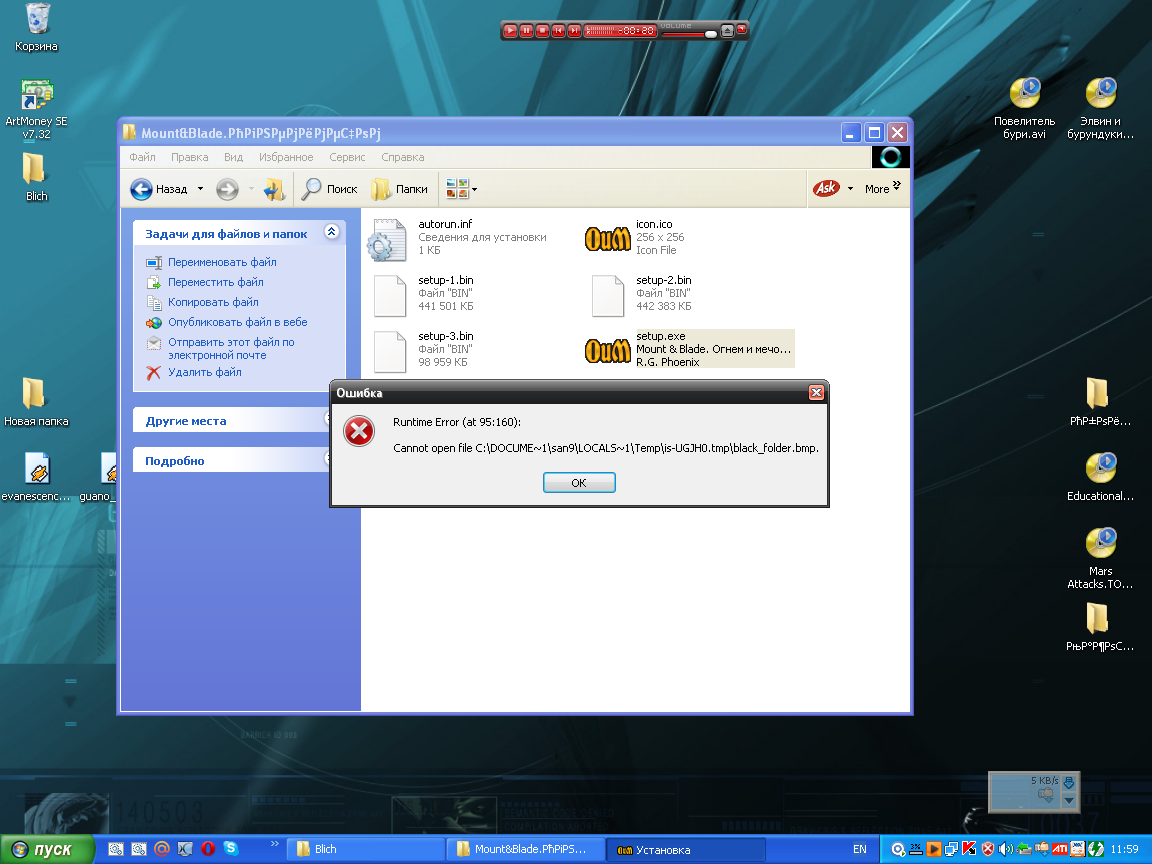Launch Skype from quick launch bar

[231, 849]
